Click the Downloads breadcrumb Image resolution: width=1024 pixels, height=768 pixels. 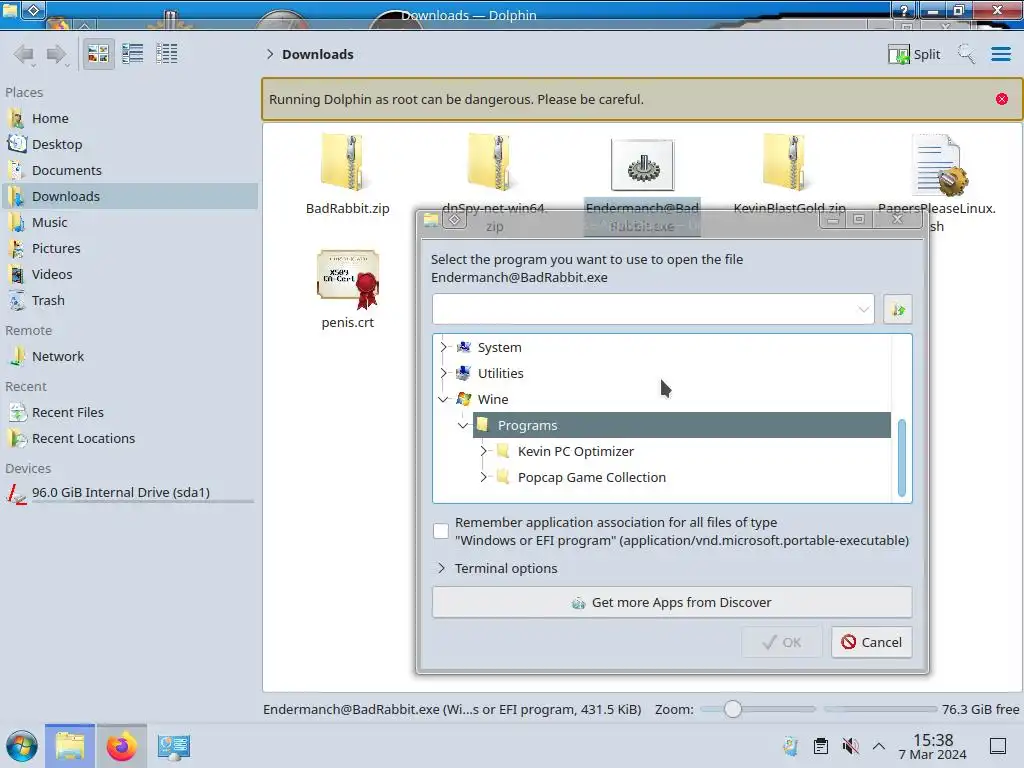point(317,54)
